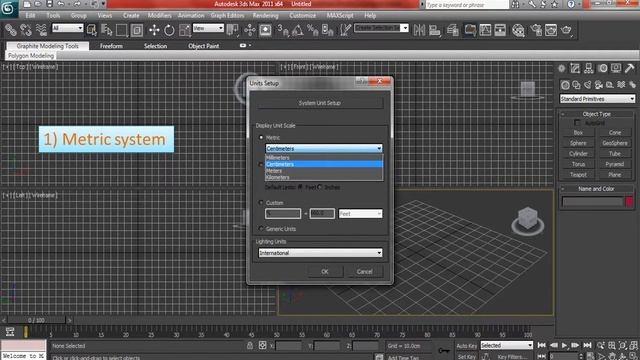
Task: Open the View reference coordinate dropdown
Action: pos(208,28)
